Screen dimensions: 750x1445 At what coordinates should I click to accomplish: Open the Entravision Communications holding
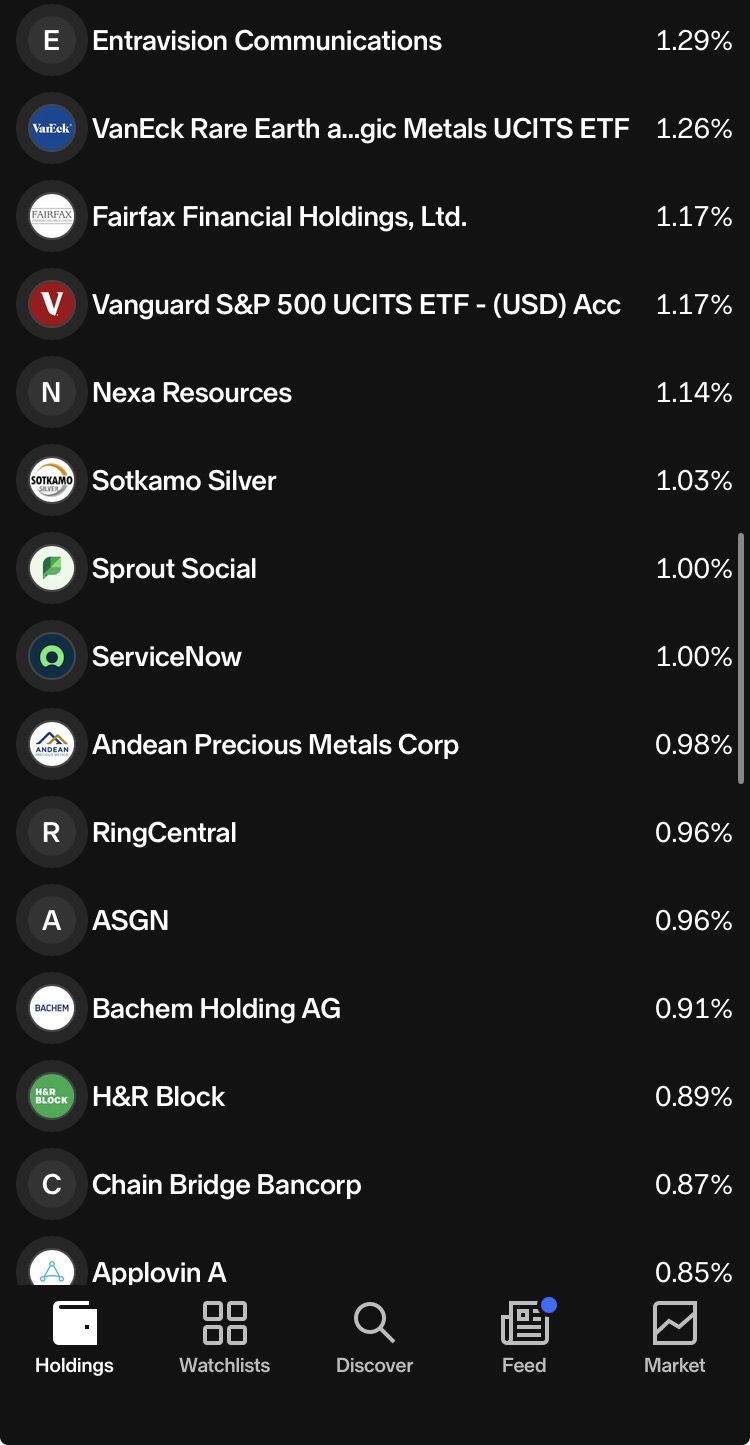375,41
